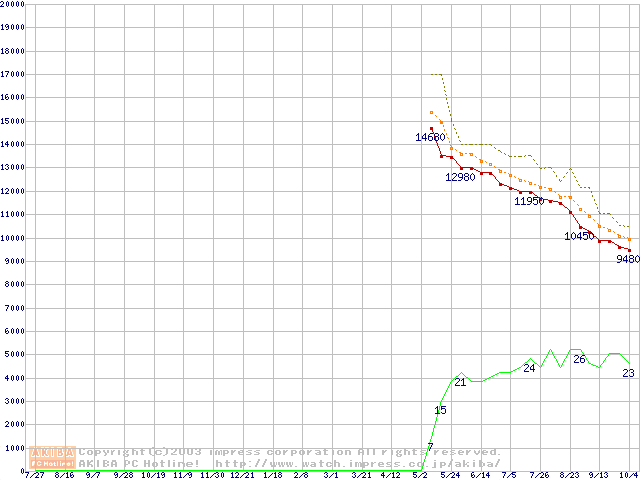Click the 17000 y-axis label
640x480 pixels.
[x=12, y=74]
